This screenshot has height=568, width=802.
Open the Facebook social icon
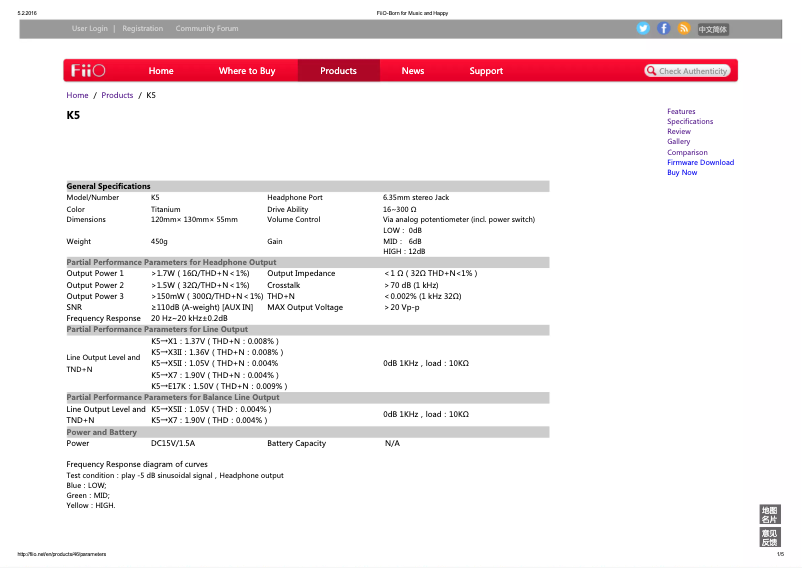click(x=663, y=29)
